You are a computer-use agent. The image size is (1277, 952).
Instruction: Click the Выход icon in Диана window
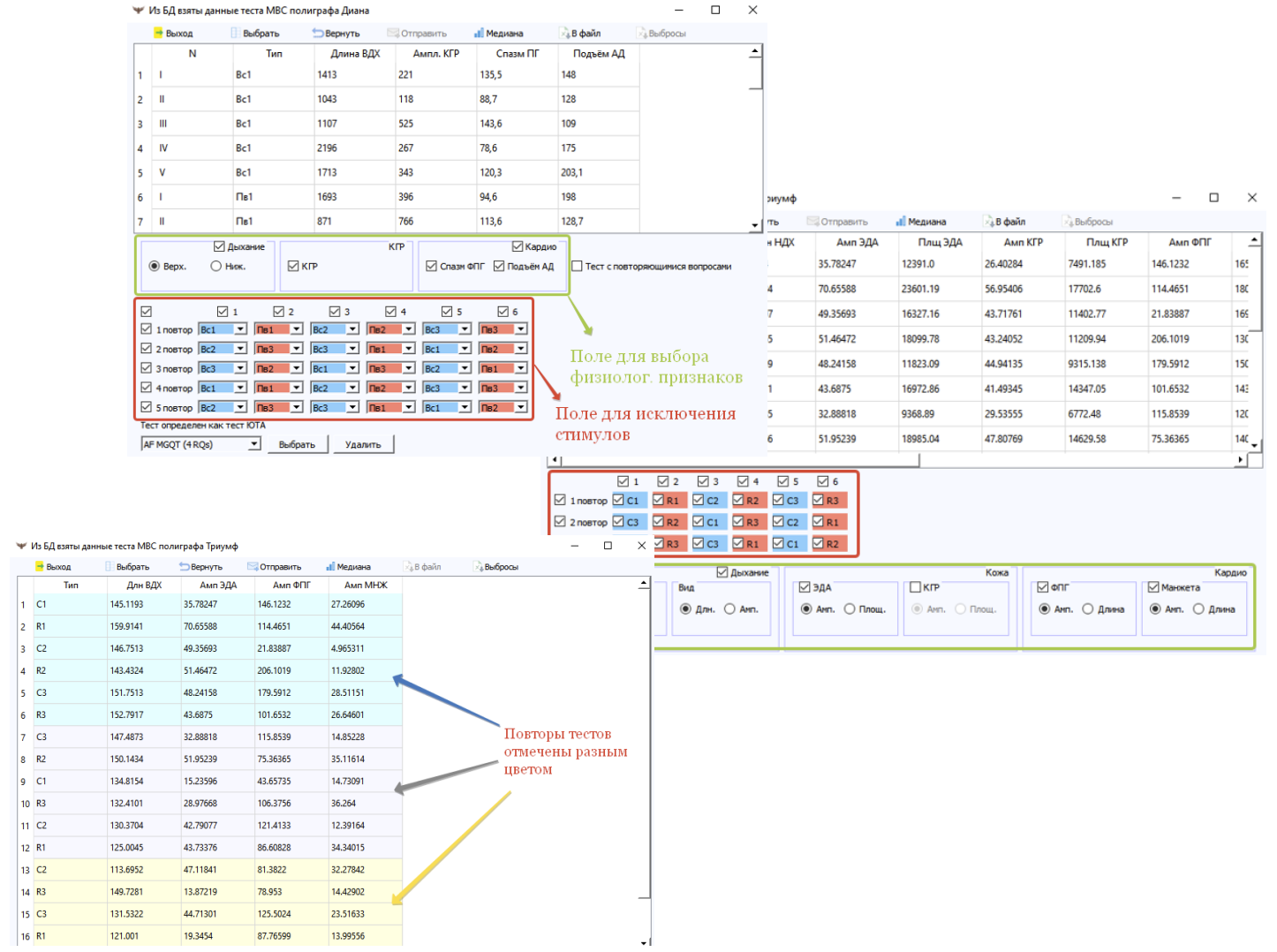160,34
